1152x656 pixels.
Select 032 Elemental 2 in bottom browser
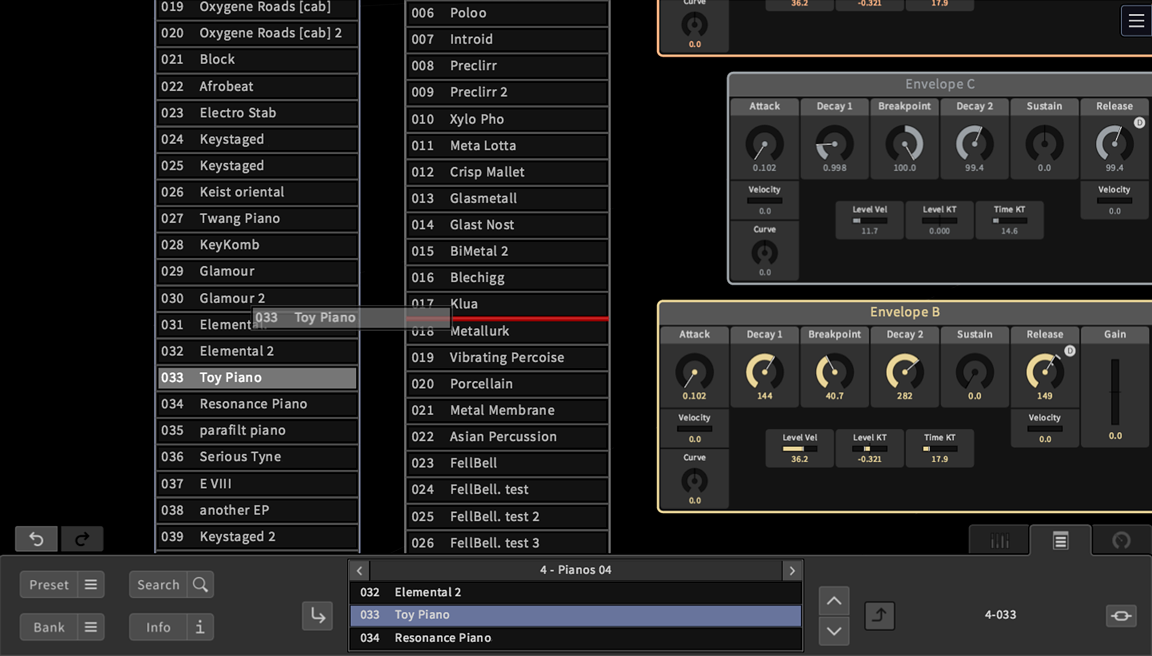(x=575, y=592)
